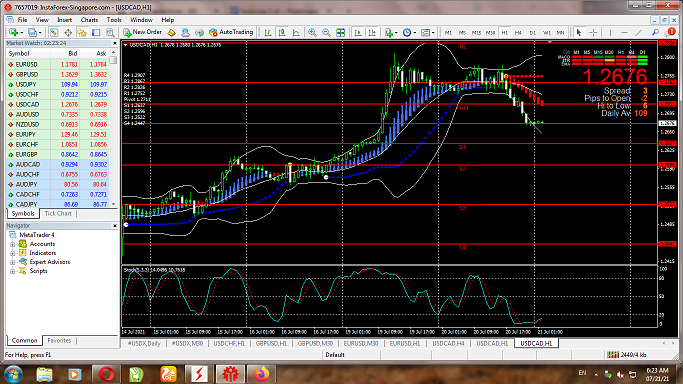Select the Crosshair tool
The height and width of the screenshot is (384, 683).
593,32
